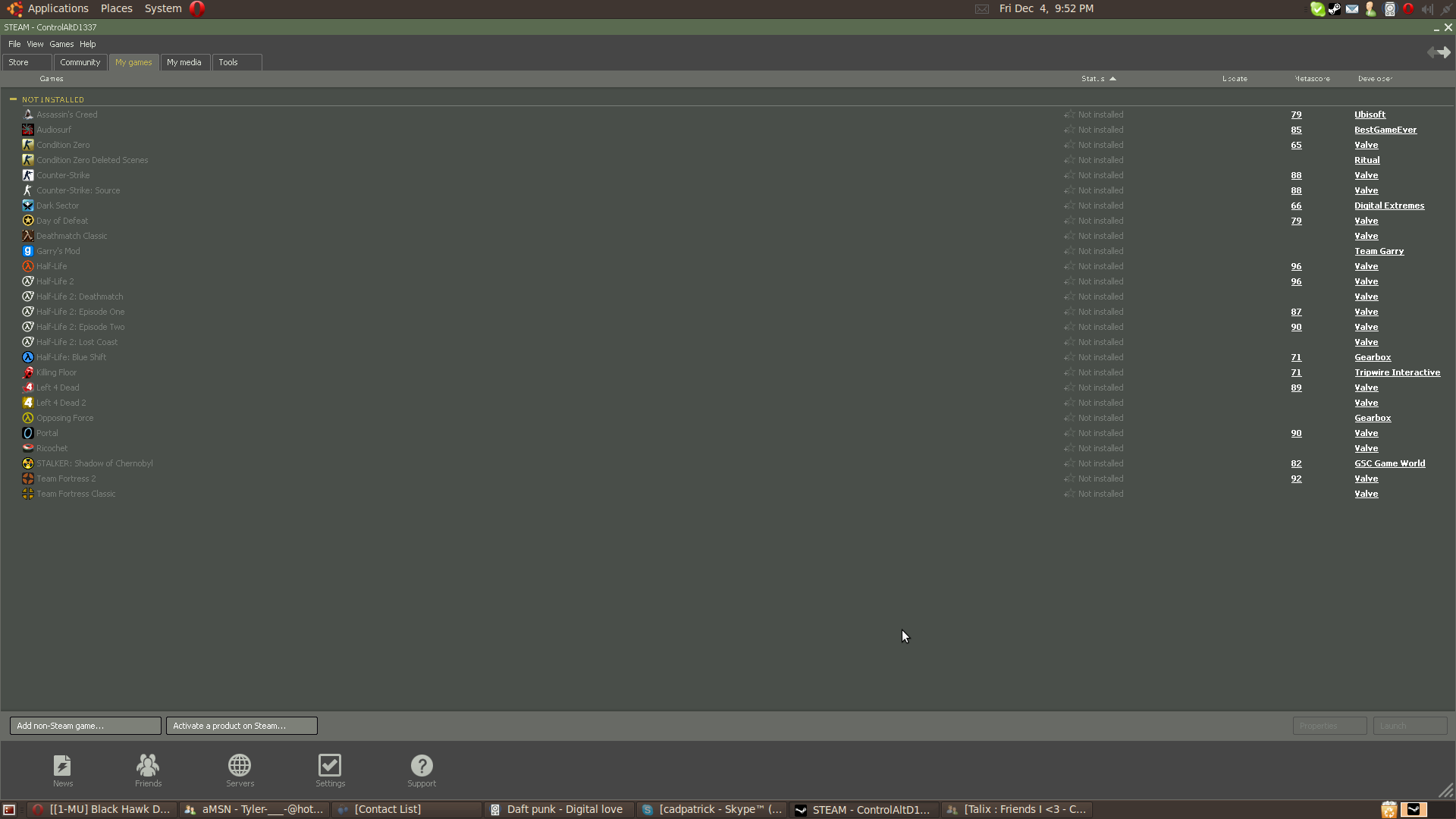Switch to the Tools tab

pyautogui.click(x=237, y=62)
